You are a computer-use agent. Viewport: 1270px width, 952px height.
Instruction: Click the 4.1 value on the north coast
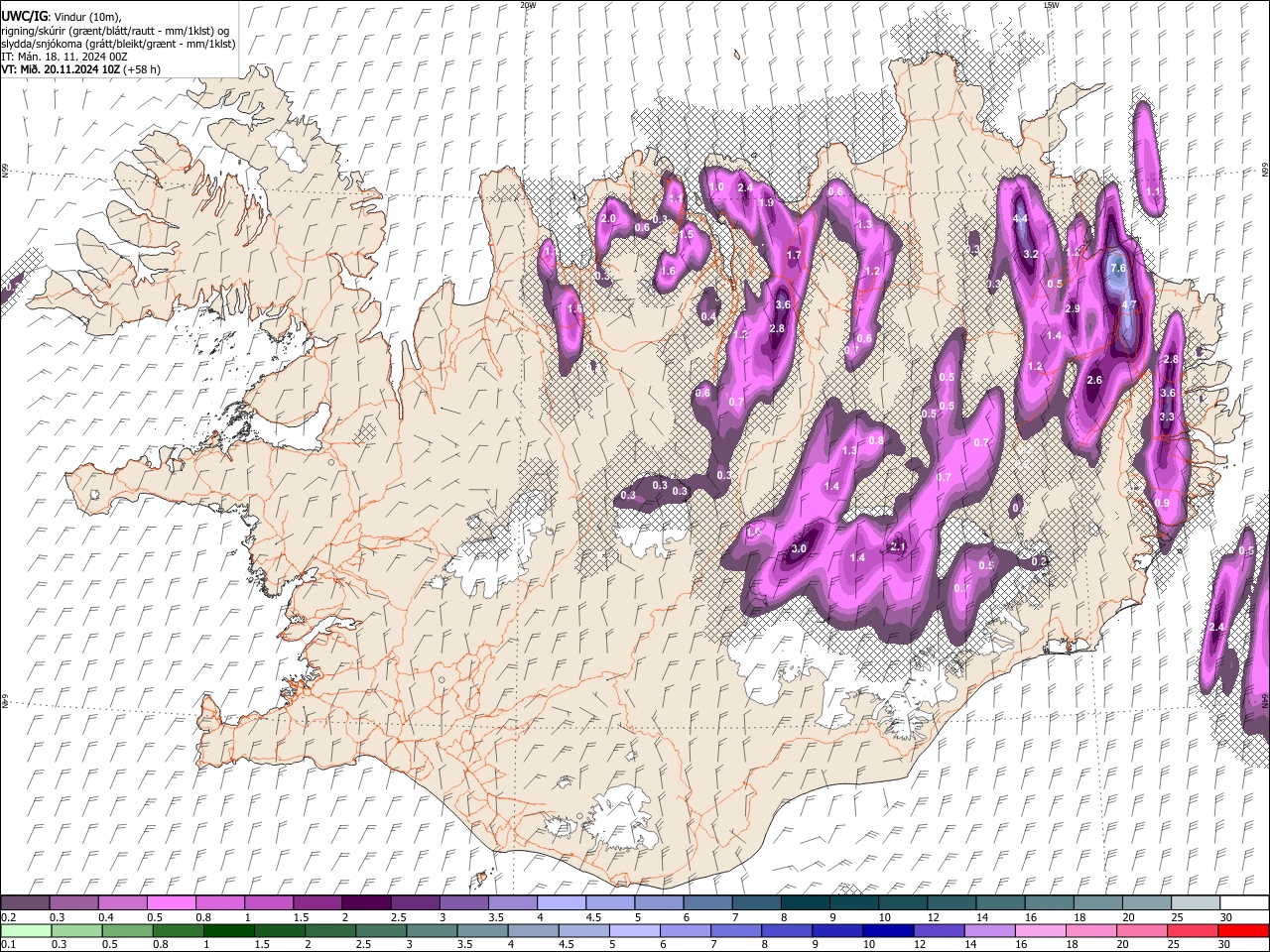click(x=676, y=197)
